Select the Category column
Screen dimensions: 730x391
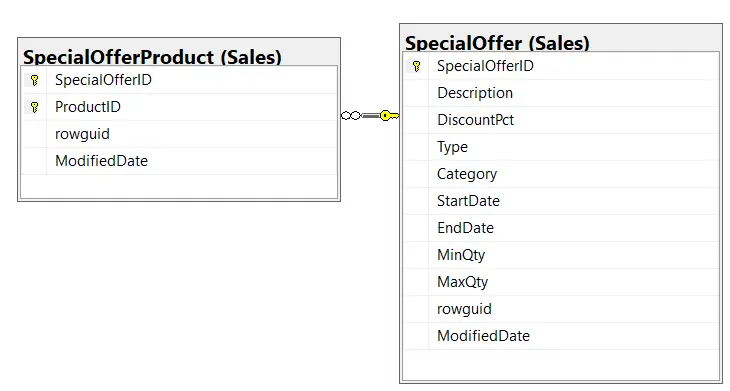[561, 174]
